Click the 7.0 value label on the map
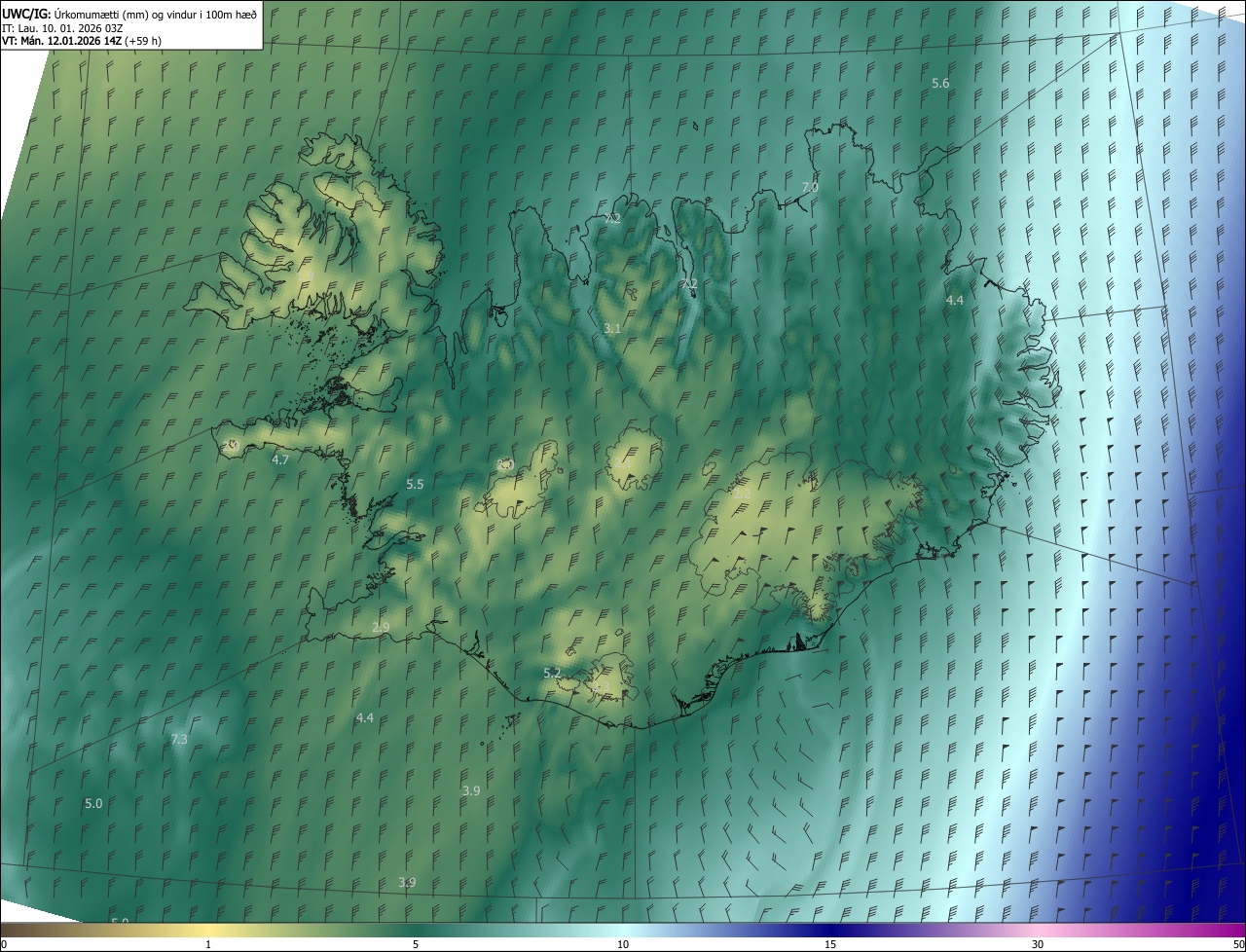 click(810, 187)
